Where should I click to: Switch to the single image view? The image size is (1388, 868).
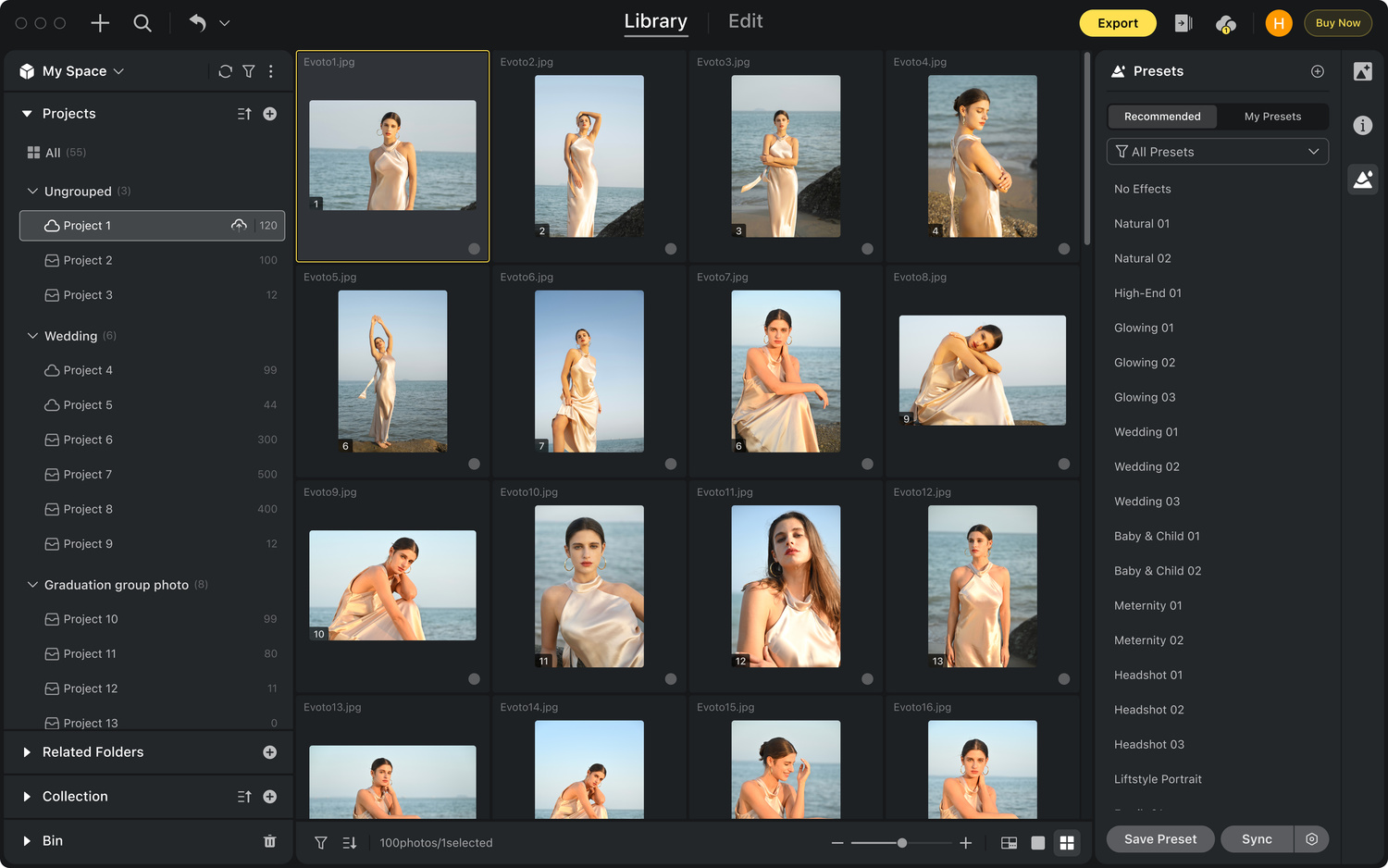(x=1038, y=843)
